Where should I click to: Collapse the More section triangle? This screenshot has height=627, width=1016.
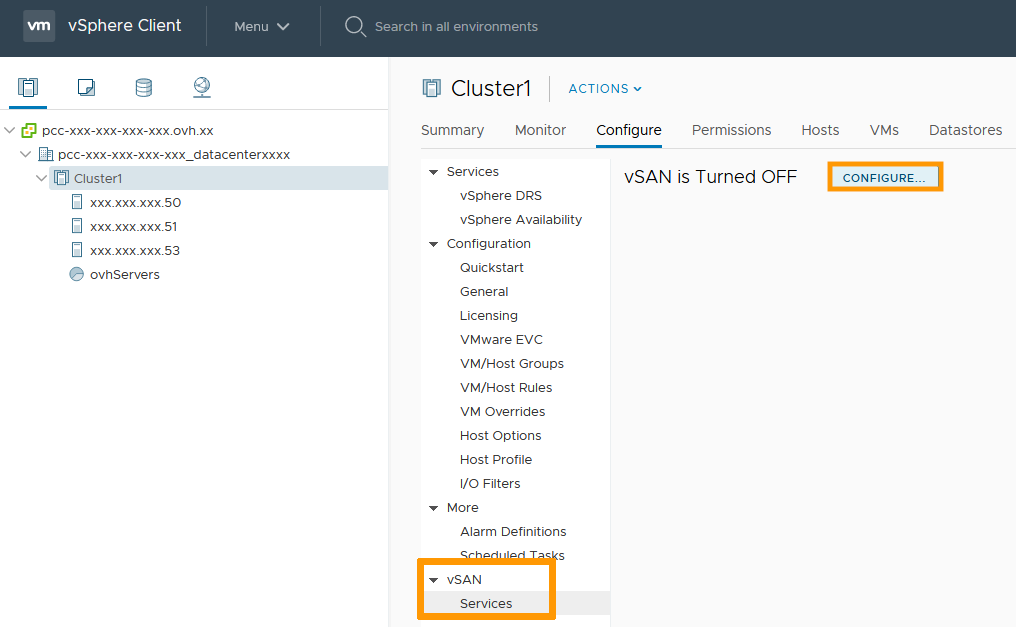tap(433, 508)
